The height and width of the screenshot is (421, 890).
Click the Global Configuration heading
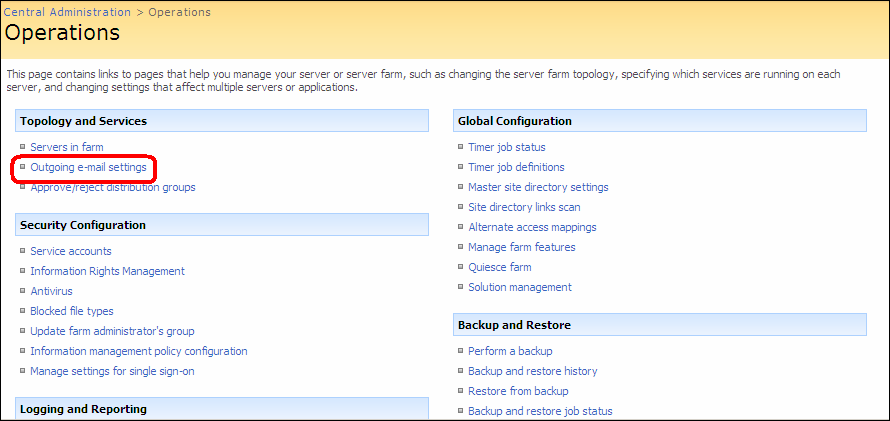pos(515,121)
